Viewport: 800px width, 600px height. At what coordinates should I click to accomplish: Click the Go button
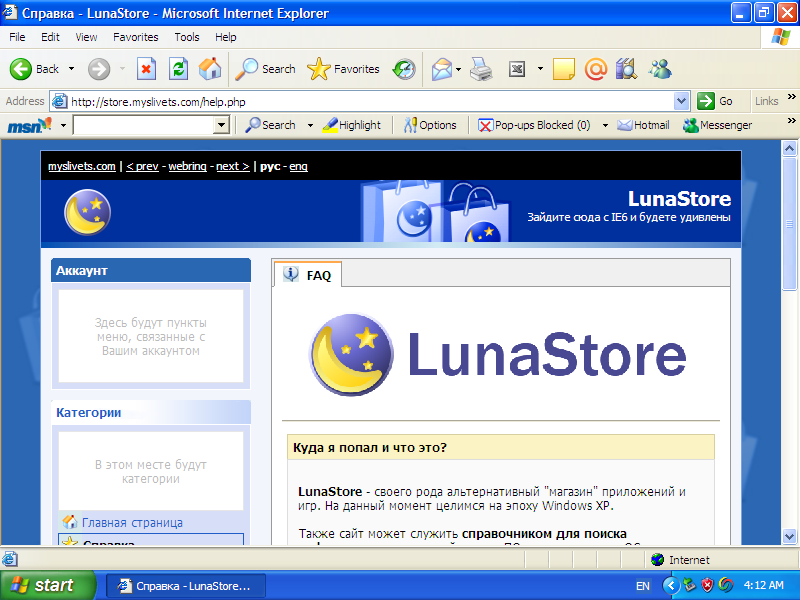pos(715,101)
